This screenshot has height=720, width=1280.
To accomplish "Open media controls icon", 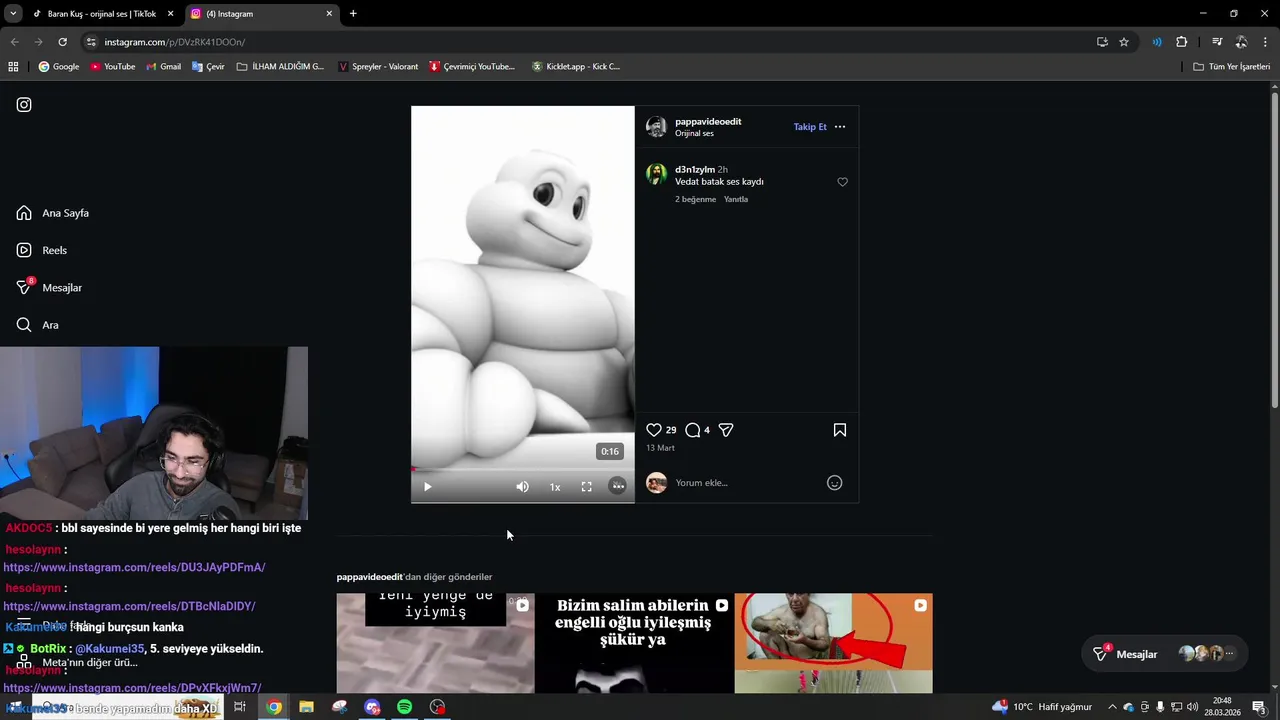I will click(1217, 42).
